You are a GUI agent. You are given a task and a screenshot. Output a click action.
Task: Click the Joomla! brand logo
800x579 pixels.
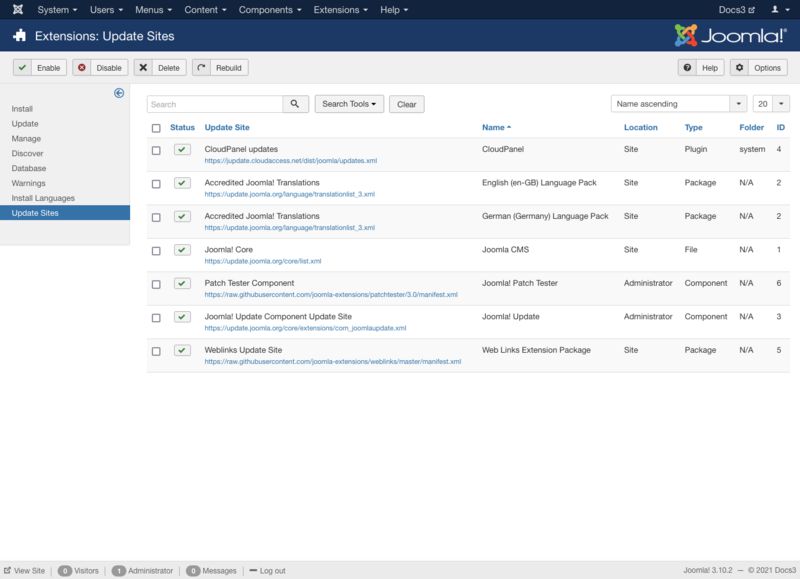point(730,35)
